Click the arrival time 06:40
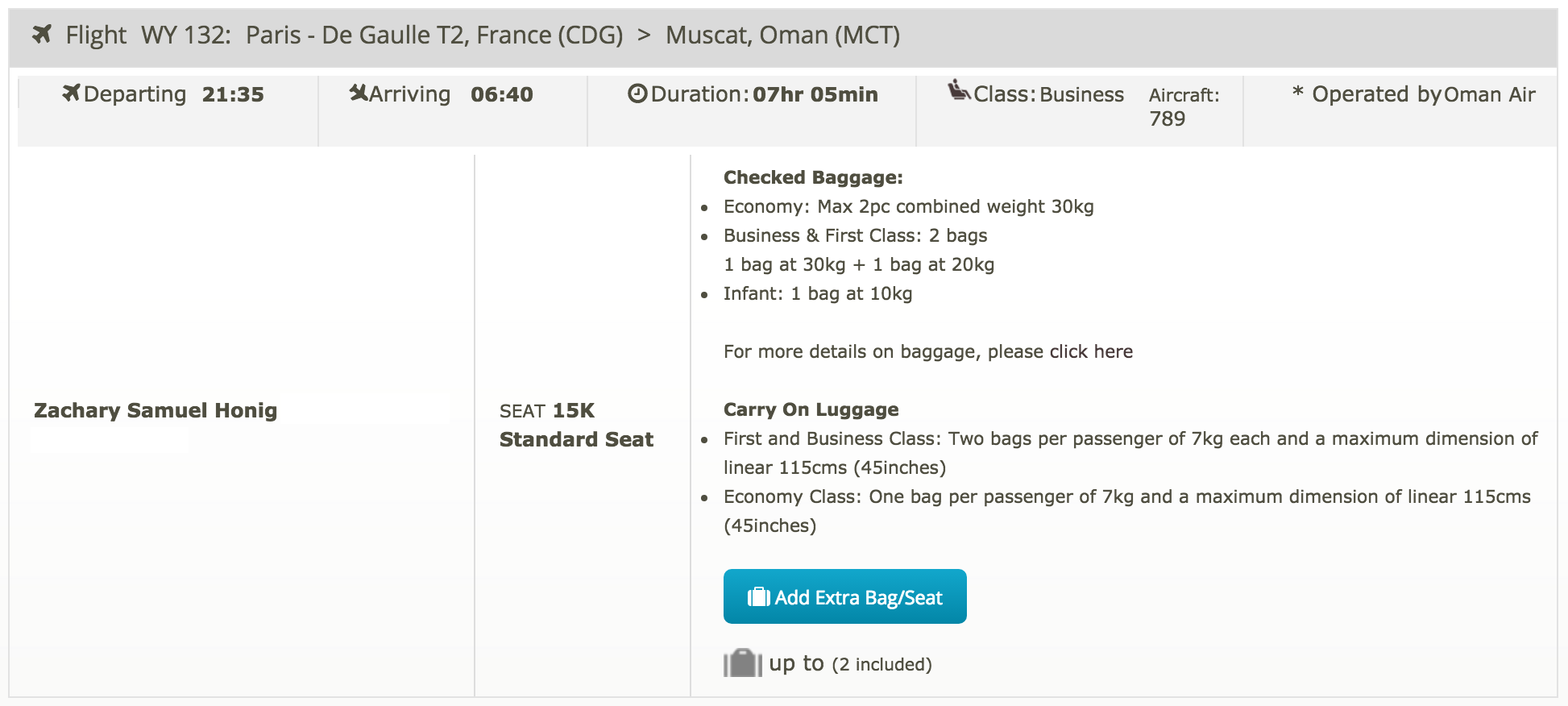The width and height of the screenshot is (1568, 706). (x=502, y=94)
